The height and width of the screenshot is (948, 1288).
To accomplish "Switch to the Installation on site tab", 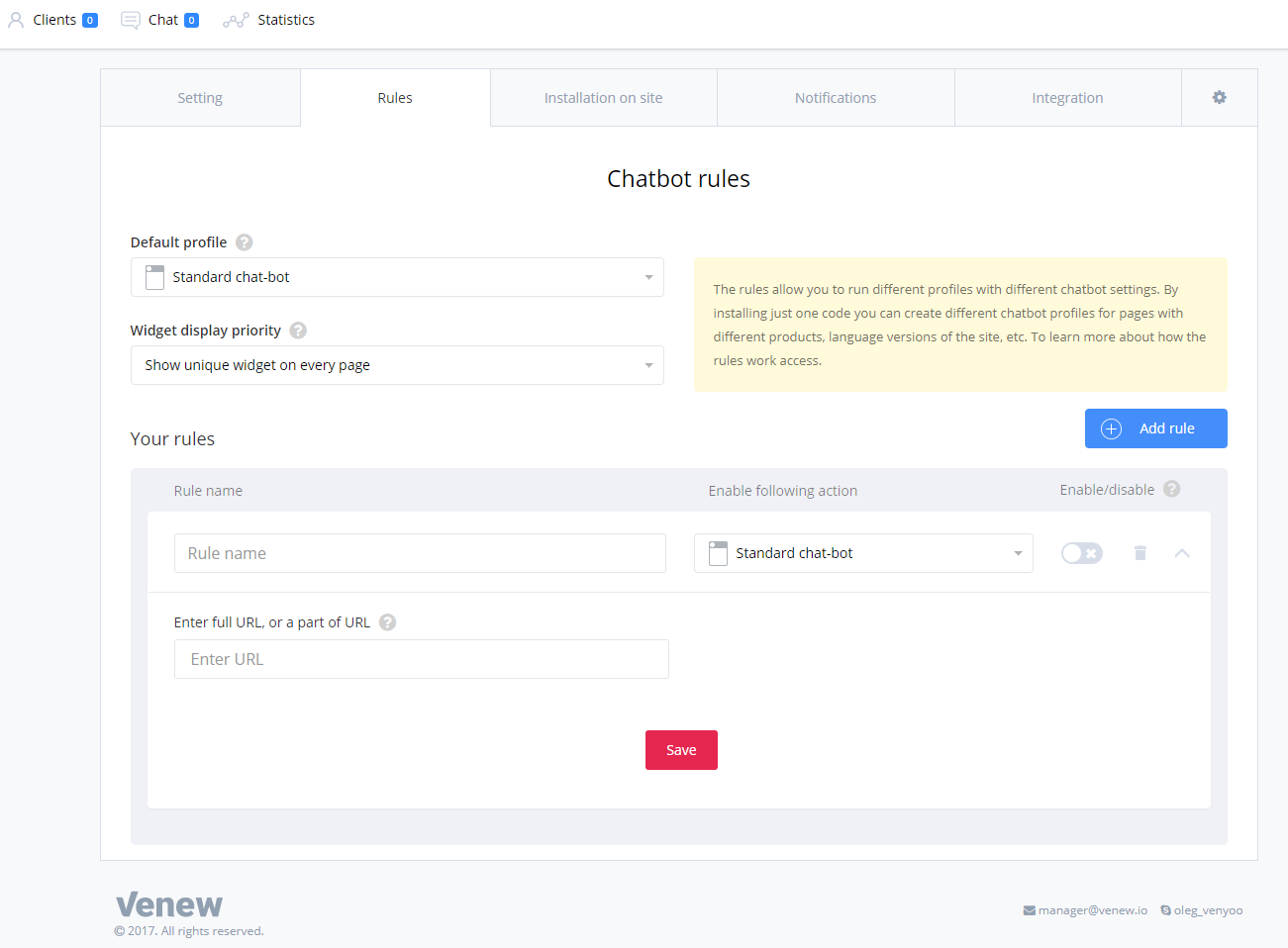I will [603, 97].
